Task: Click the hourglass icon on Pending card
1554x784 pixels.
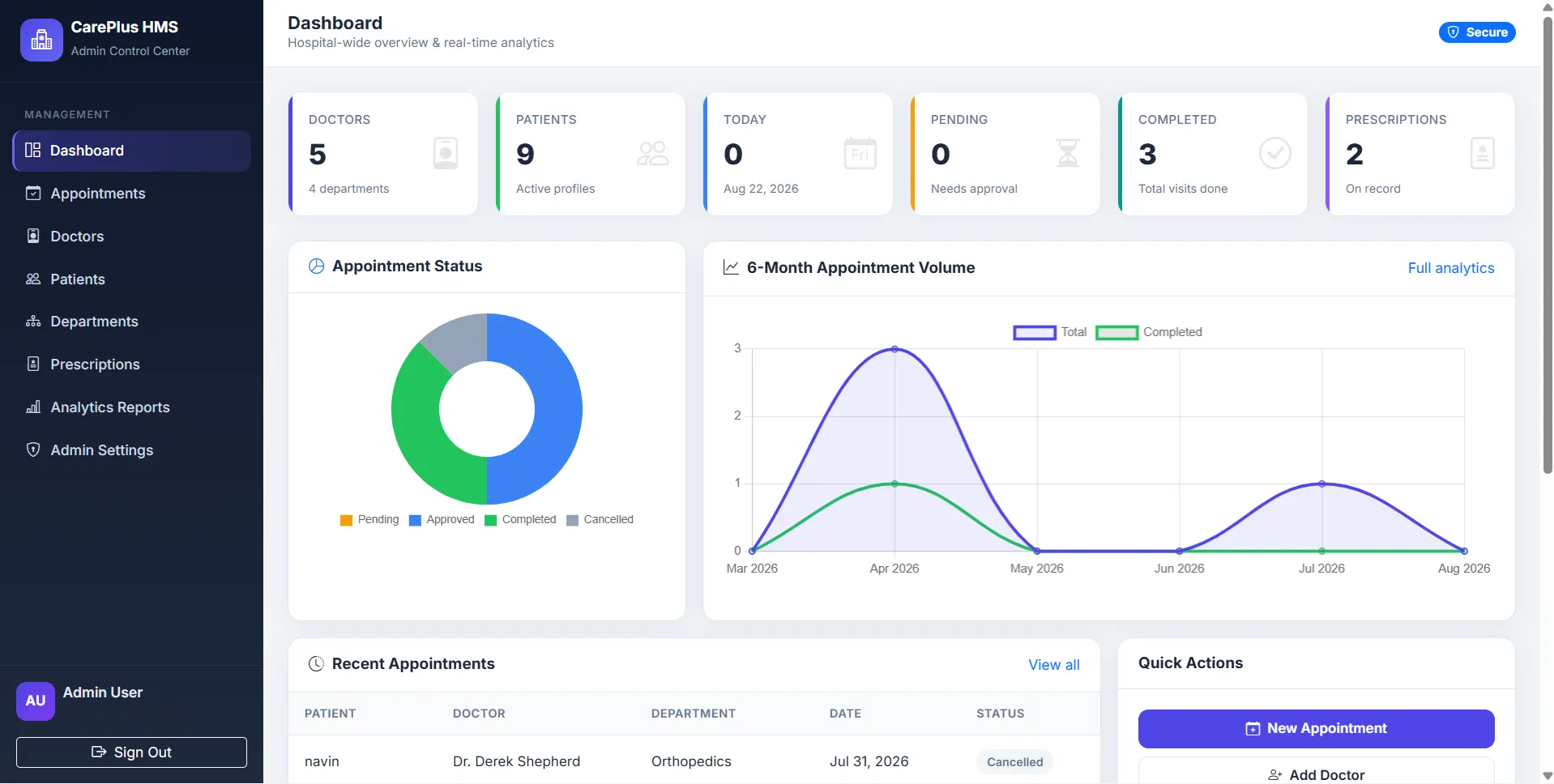Action: point(1068,153)
